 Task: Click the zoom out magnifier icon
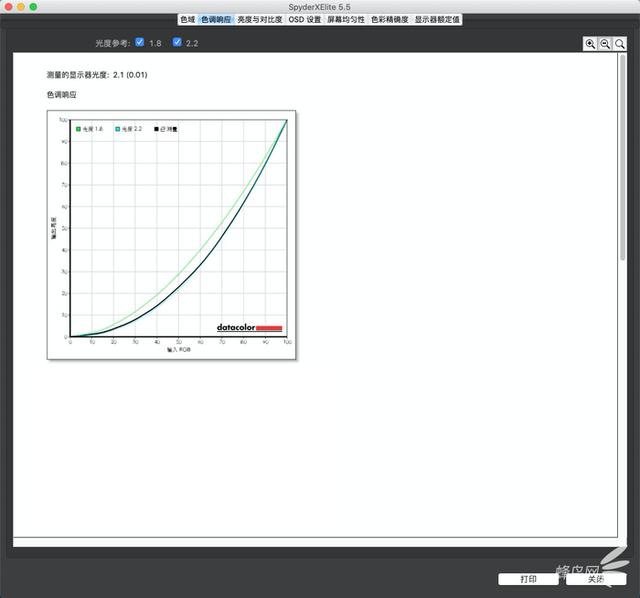[605, 44]
